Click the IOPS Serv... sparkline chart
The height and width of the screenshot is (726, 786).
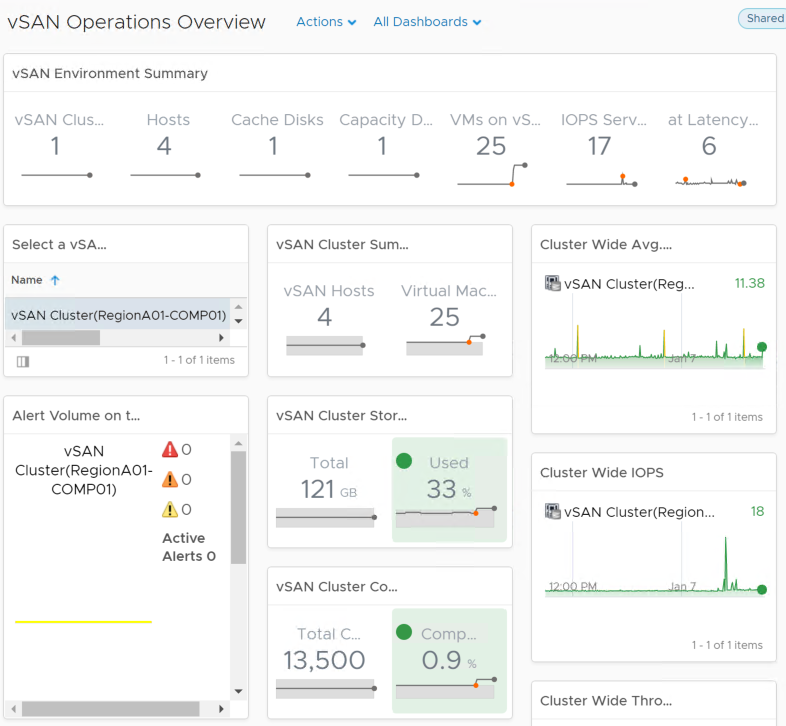coord(602,179)
